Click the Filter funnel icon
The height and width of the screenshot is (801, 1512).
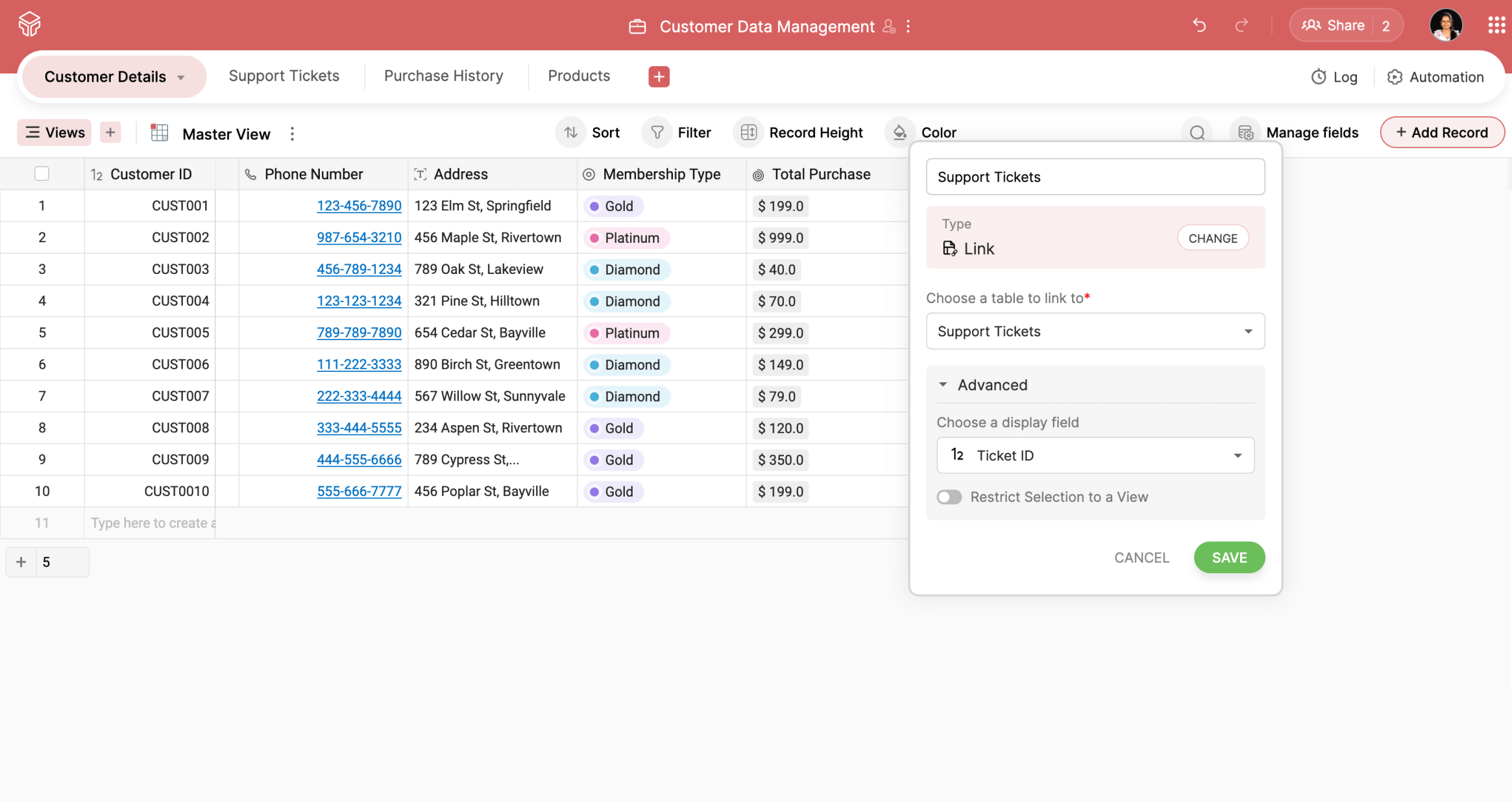(657, 132)
